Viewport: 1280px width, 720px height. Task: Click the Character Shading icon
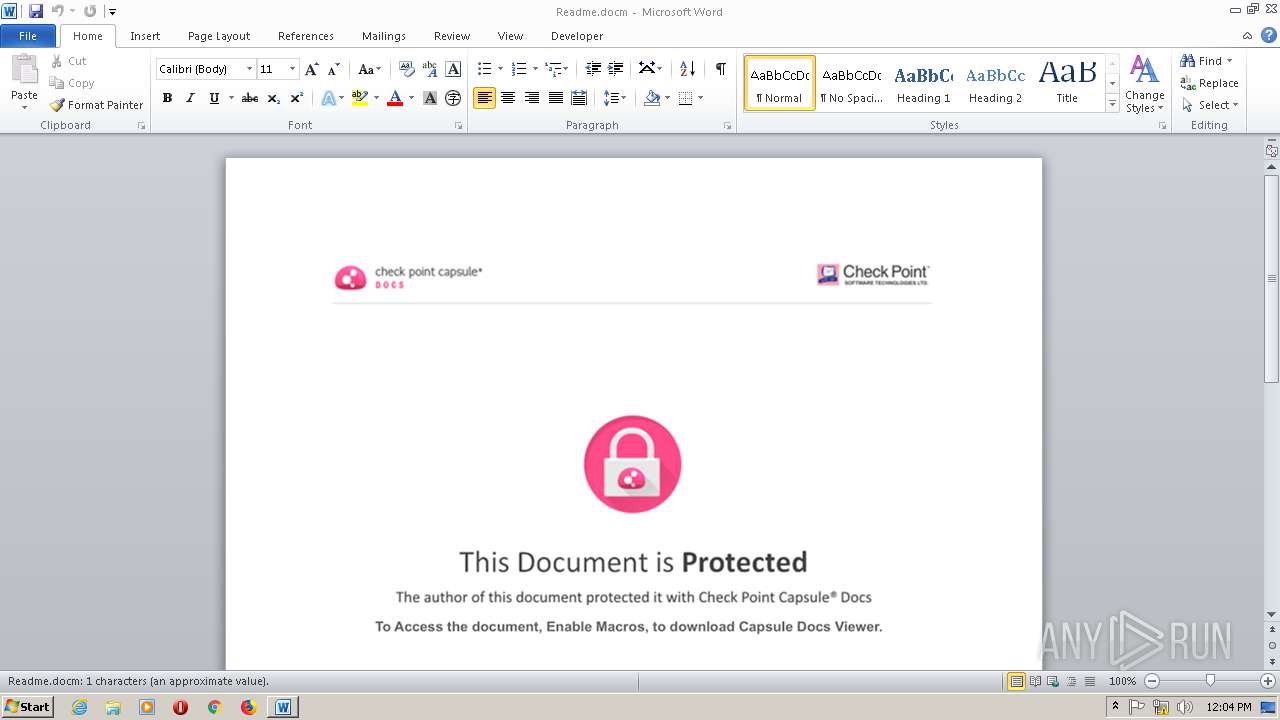[430, 98]
